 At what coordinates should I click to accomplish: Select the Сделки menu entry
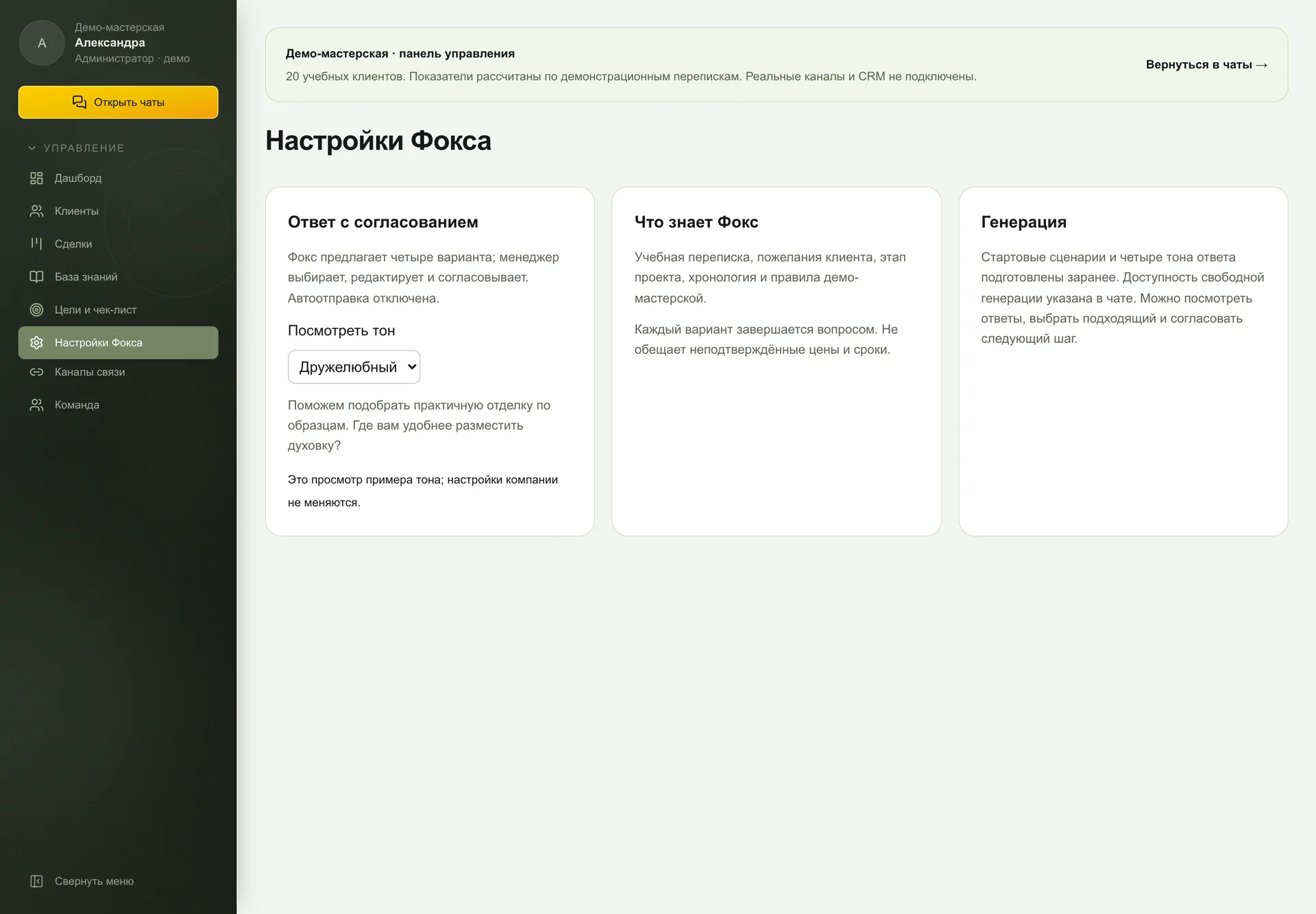tap(118, 244)
